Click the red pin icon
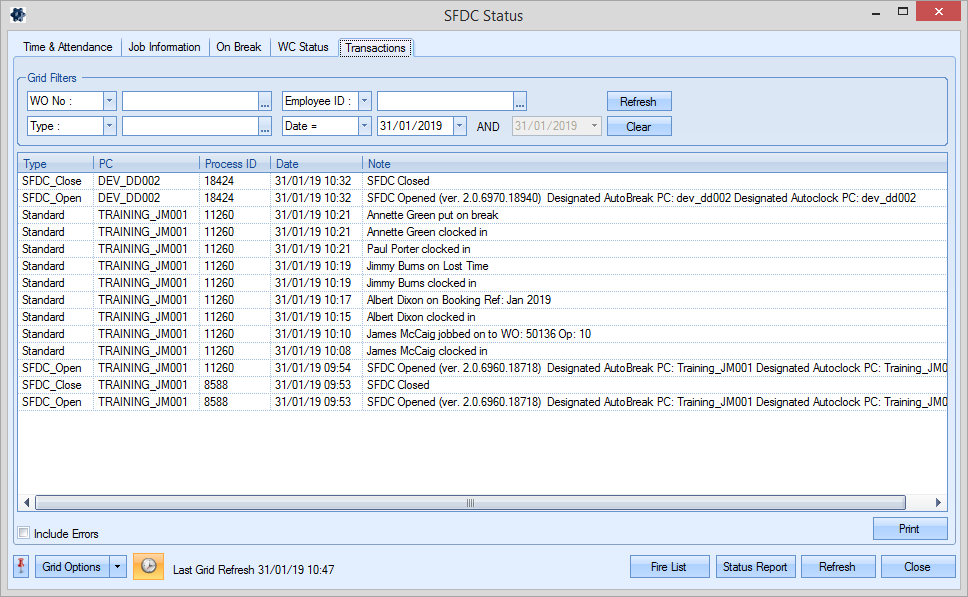This screenshot has width=968, height=597. pyautogui.click(x=21, y=567)
